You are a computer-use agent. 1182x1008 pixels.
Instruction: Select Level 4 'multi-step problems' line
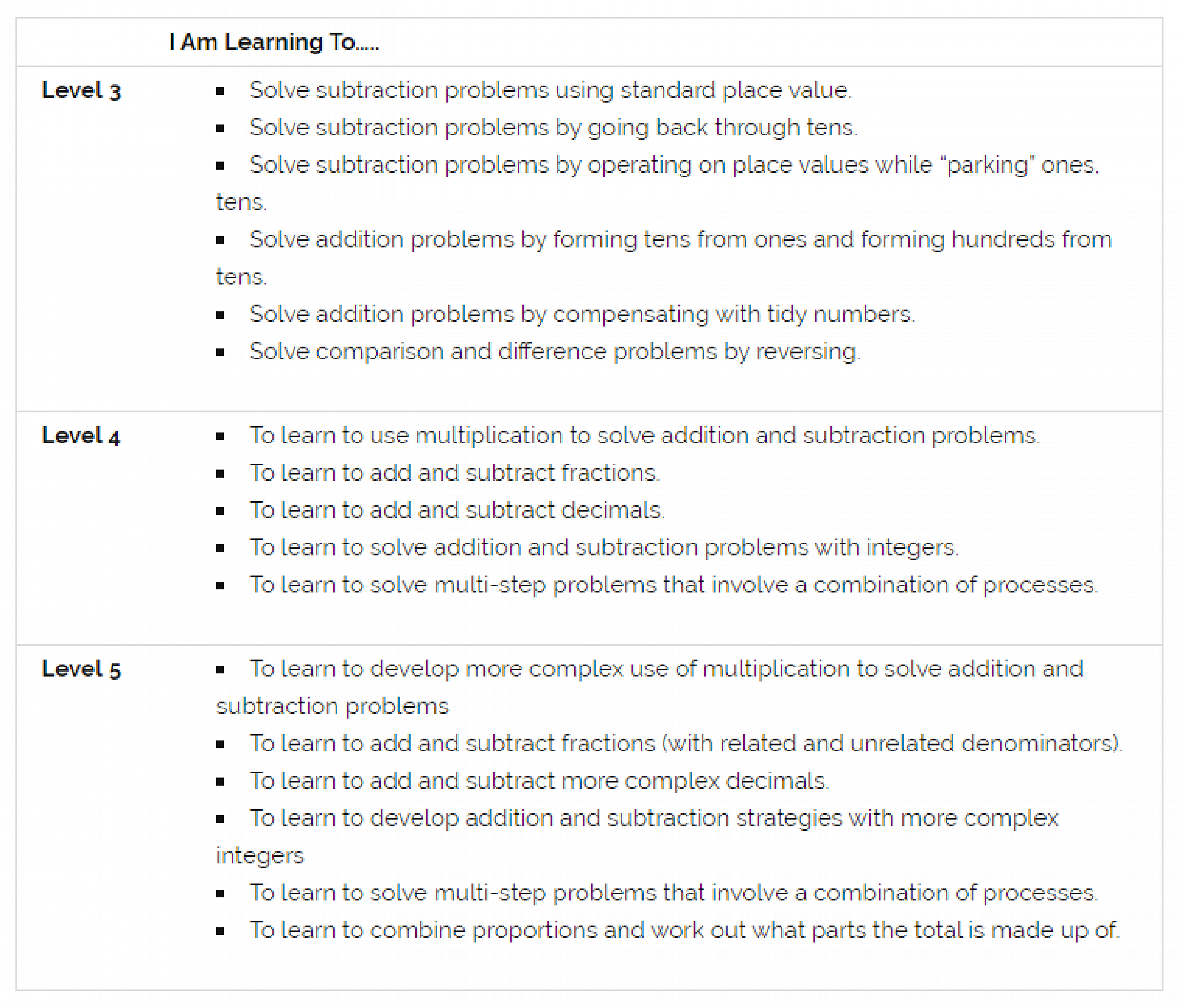coord(673,585)
